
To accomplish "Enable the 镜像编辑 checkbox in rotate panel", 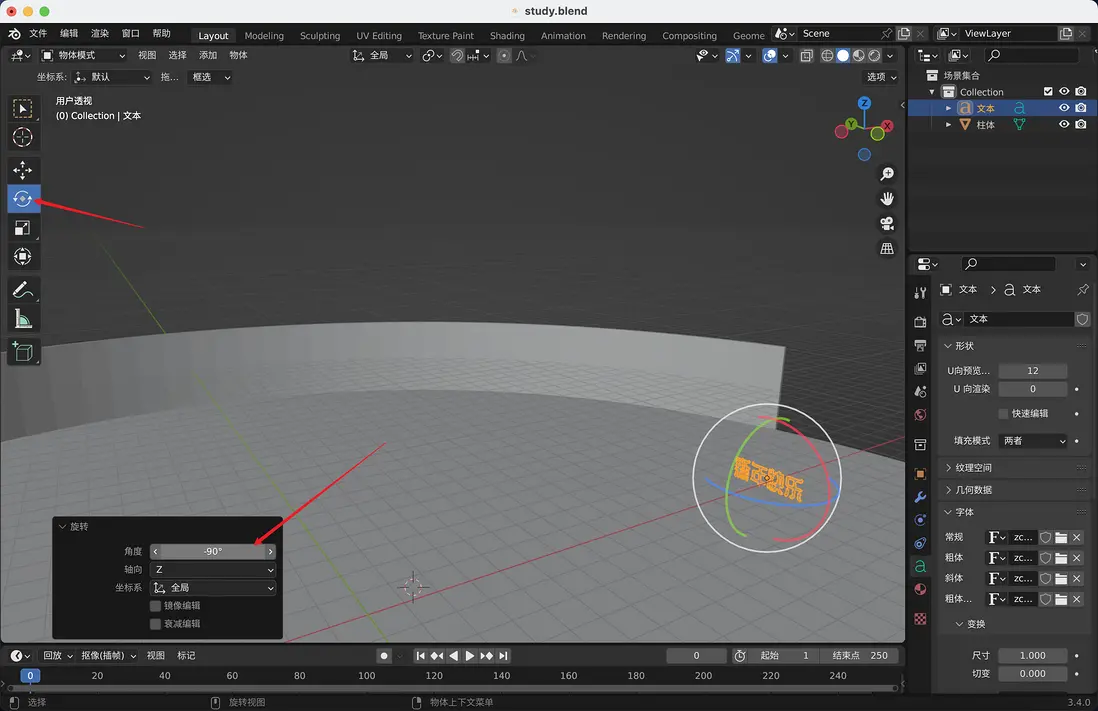I will pos(156,605).
